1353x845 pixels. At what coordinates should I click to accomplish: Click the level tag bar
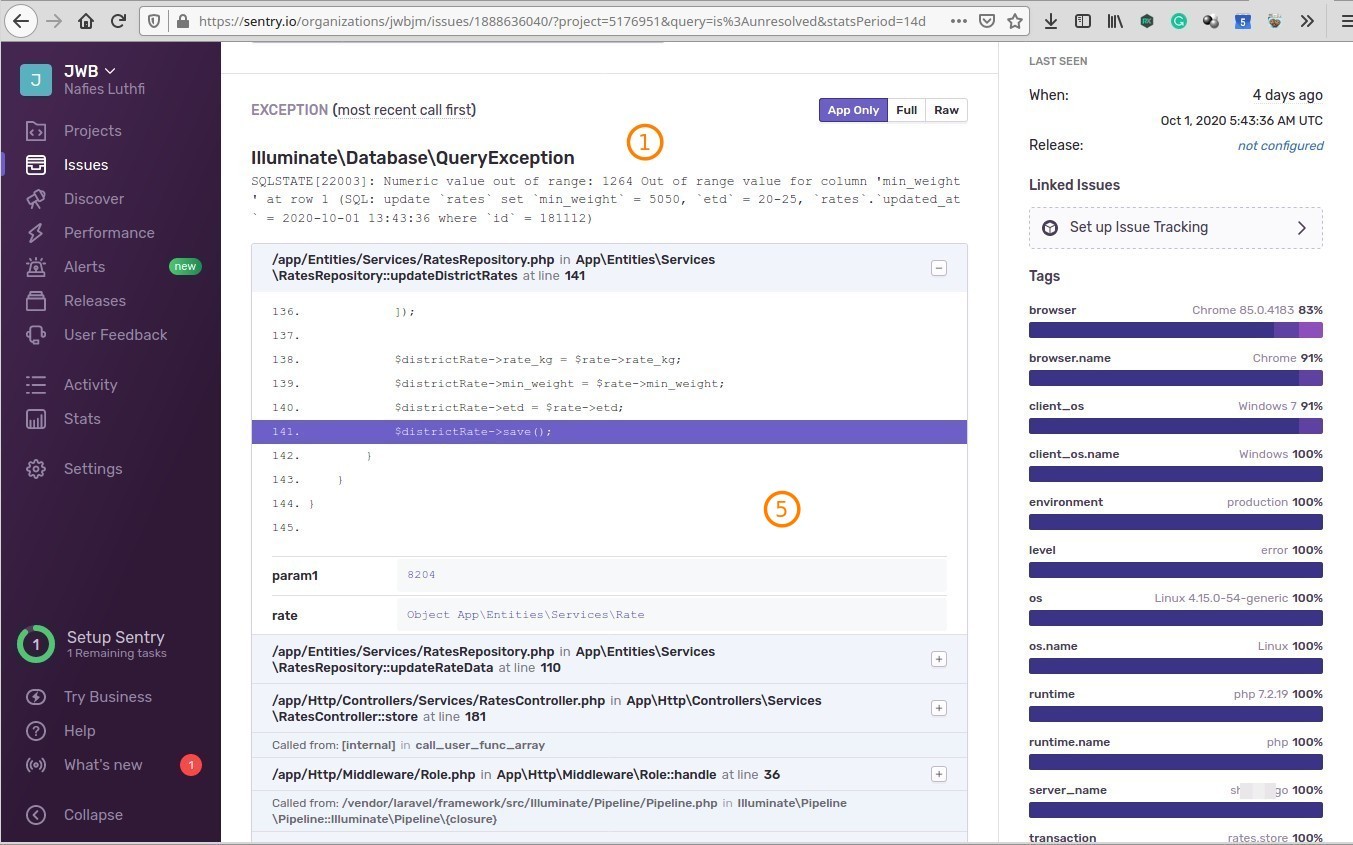tap(1175, 570)
